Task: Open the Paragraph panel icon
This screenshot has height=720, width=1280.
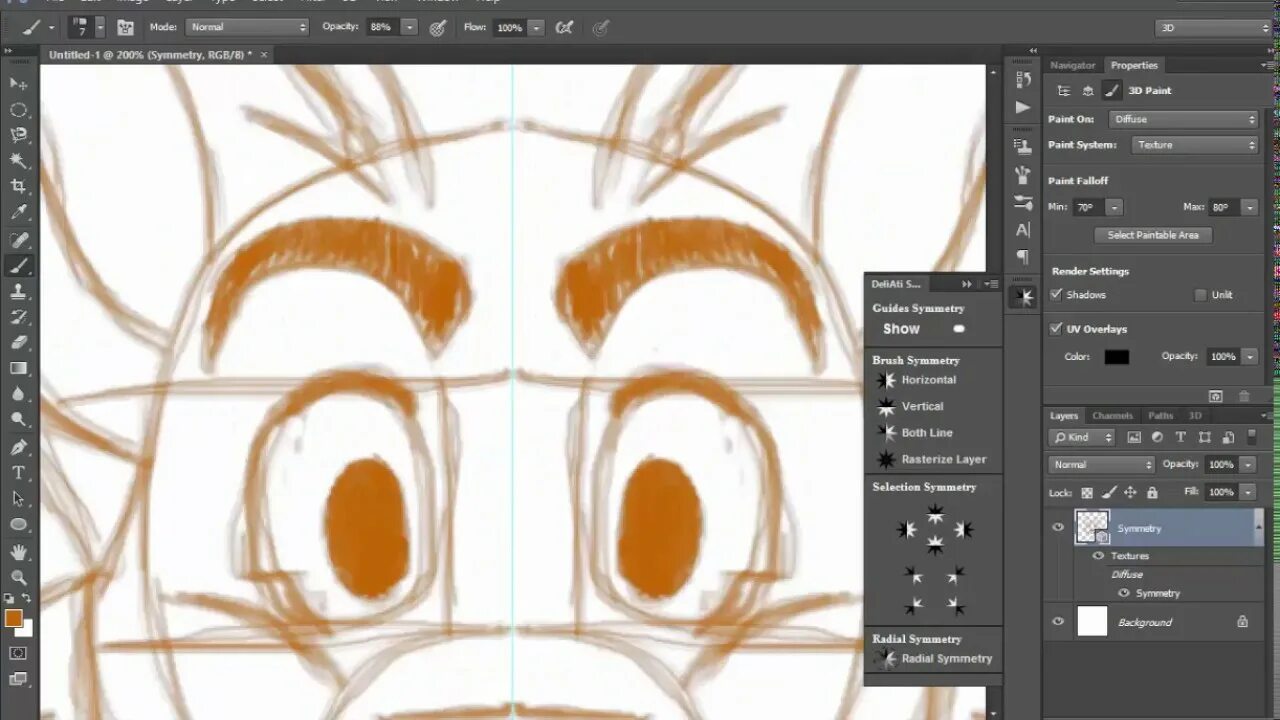Action: [x=1022, y=257]
